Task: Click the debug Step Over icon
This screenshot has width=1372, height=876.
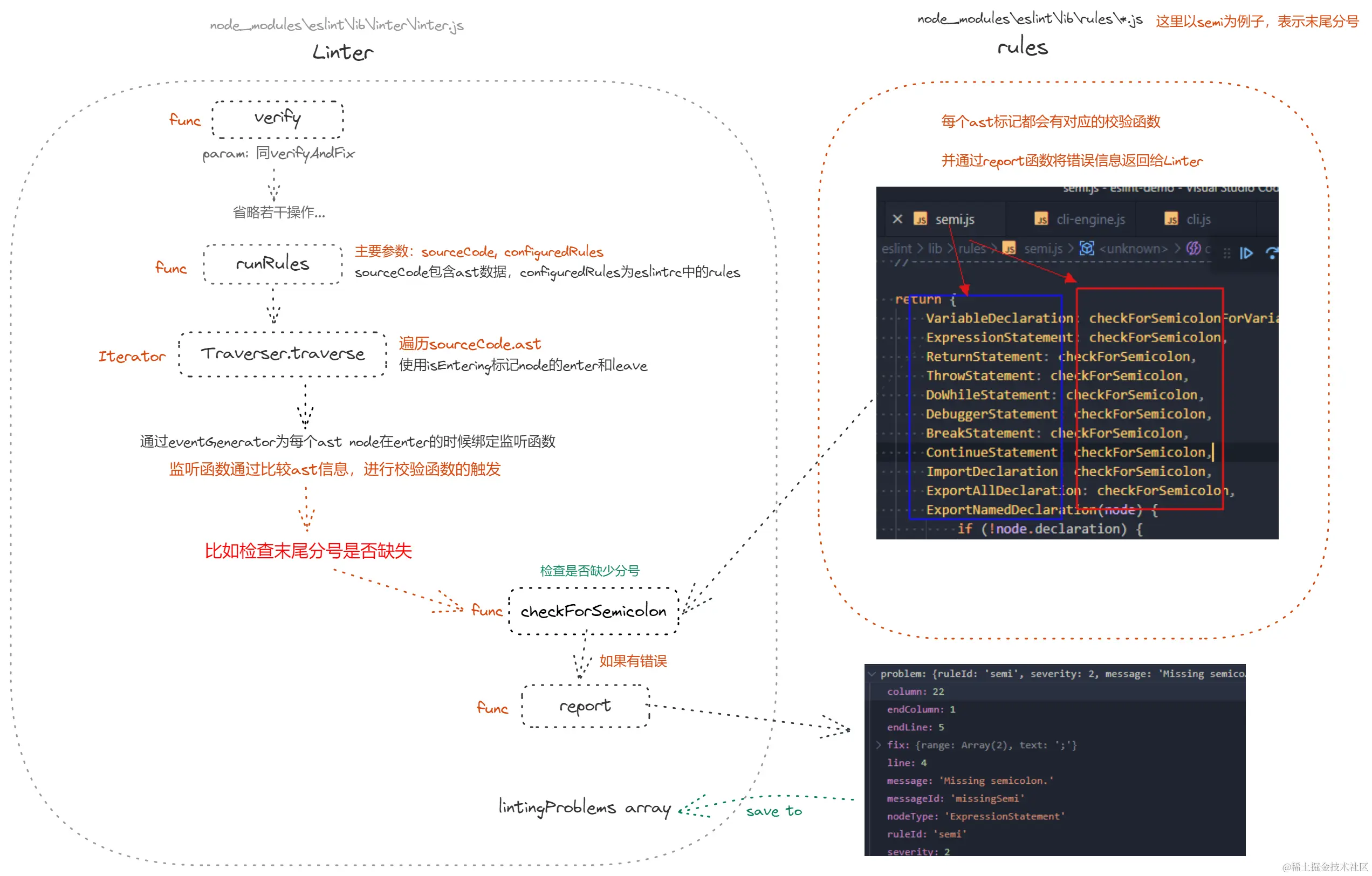Action: [1271, 253]
